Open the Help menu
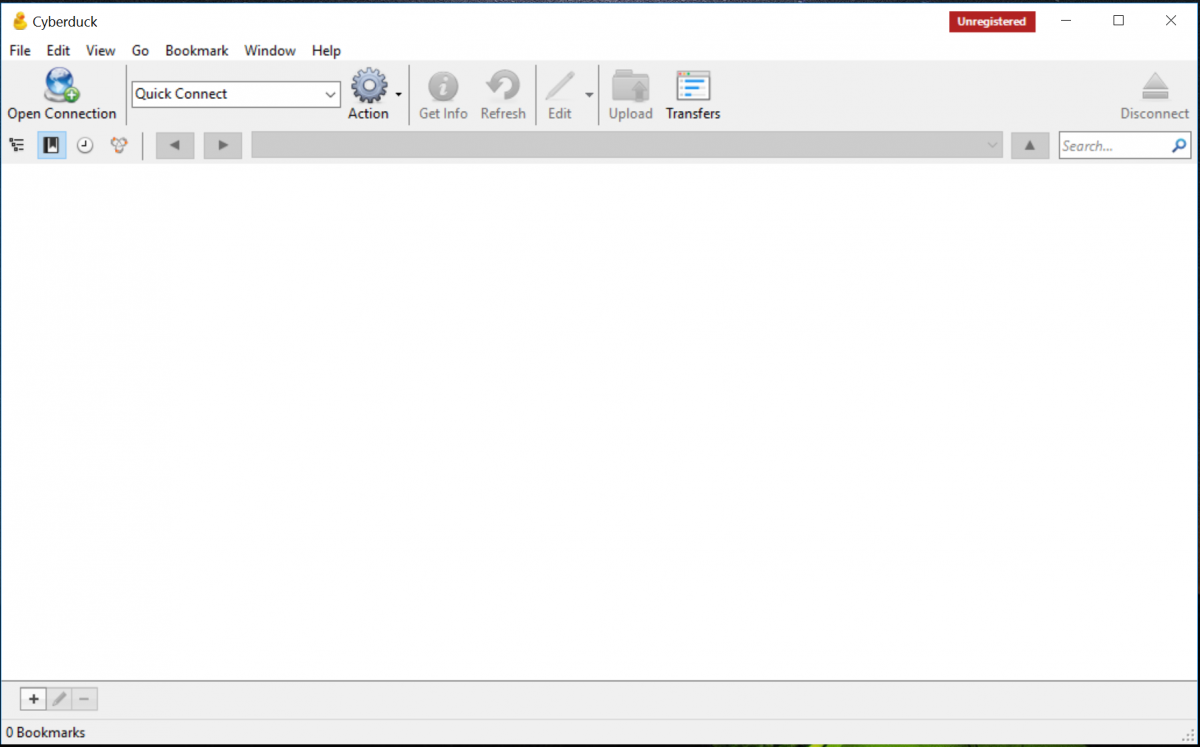 pyautogui.click(x=326, y=50)
